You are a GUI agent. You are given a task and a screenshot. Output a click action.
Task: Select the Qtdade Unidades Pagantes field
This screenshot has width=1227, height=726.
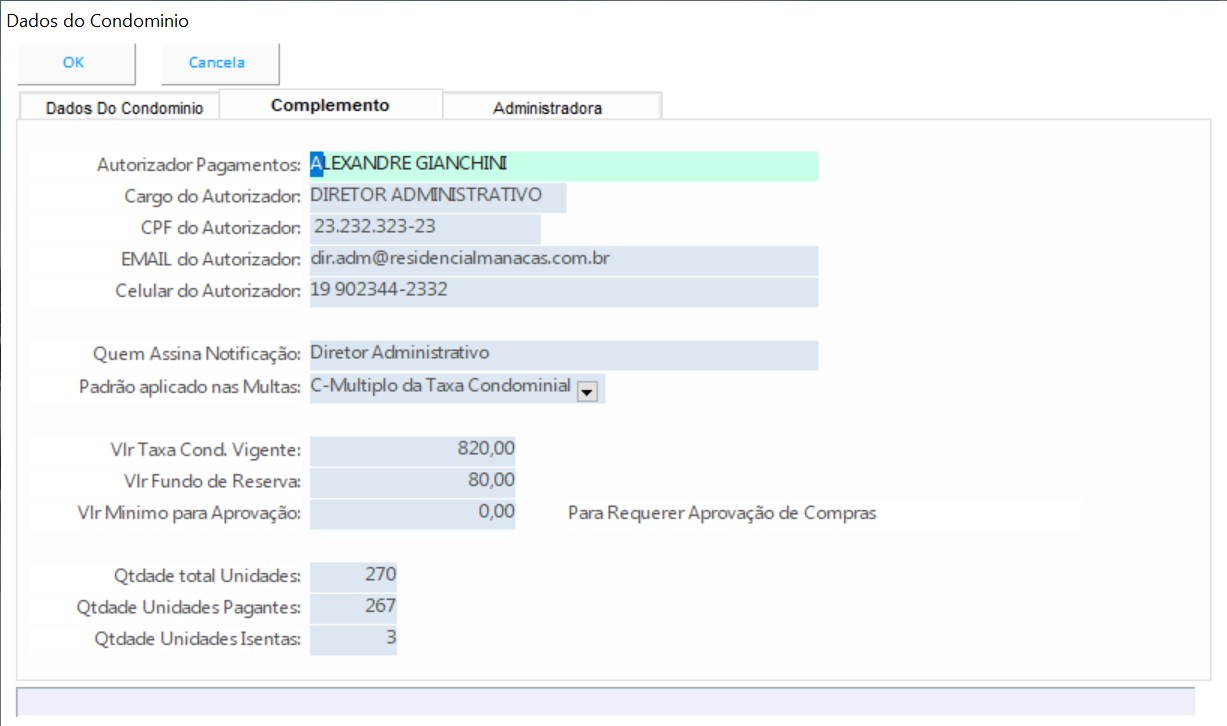coord(353,607)
